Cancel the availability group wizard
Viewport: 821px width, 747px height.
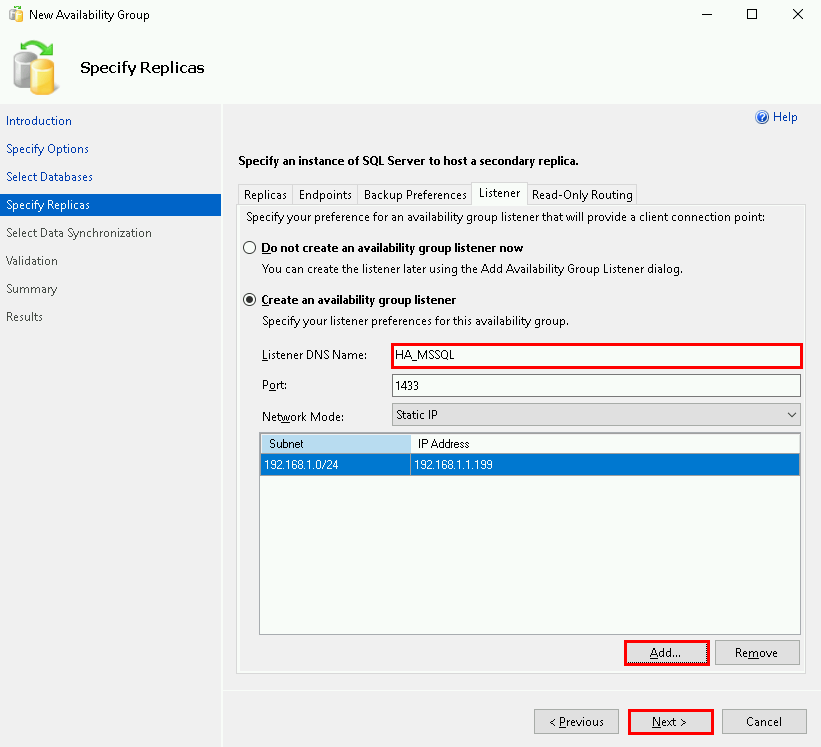[x=764, y=722]
